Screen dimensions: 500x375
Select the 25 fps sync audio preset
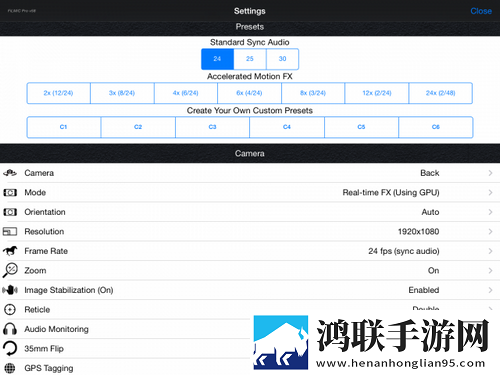(250, 59)
